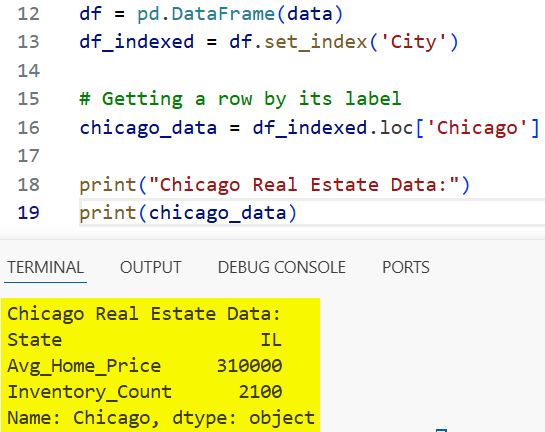Open the OUTPUT tab
This screenshot has height=432, width=545.
click(x=151, y=268)
